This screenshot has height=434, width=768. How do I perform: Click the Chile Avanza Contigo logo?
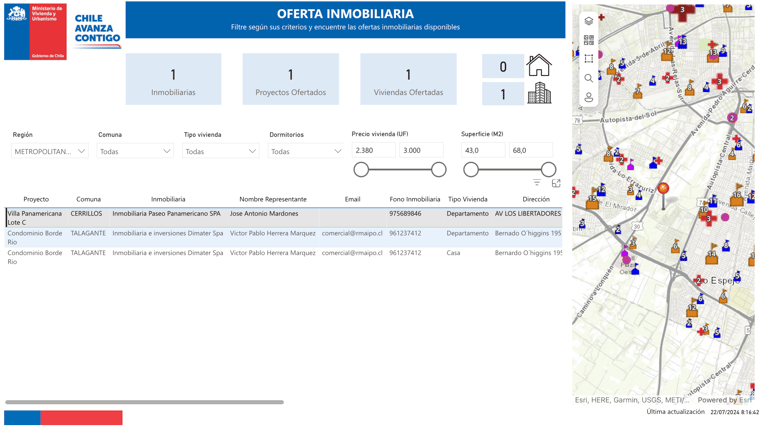(97, 30)
